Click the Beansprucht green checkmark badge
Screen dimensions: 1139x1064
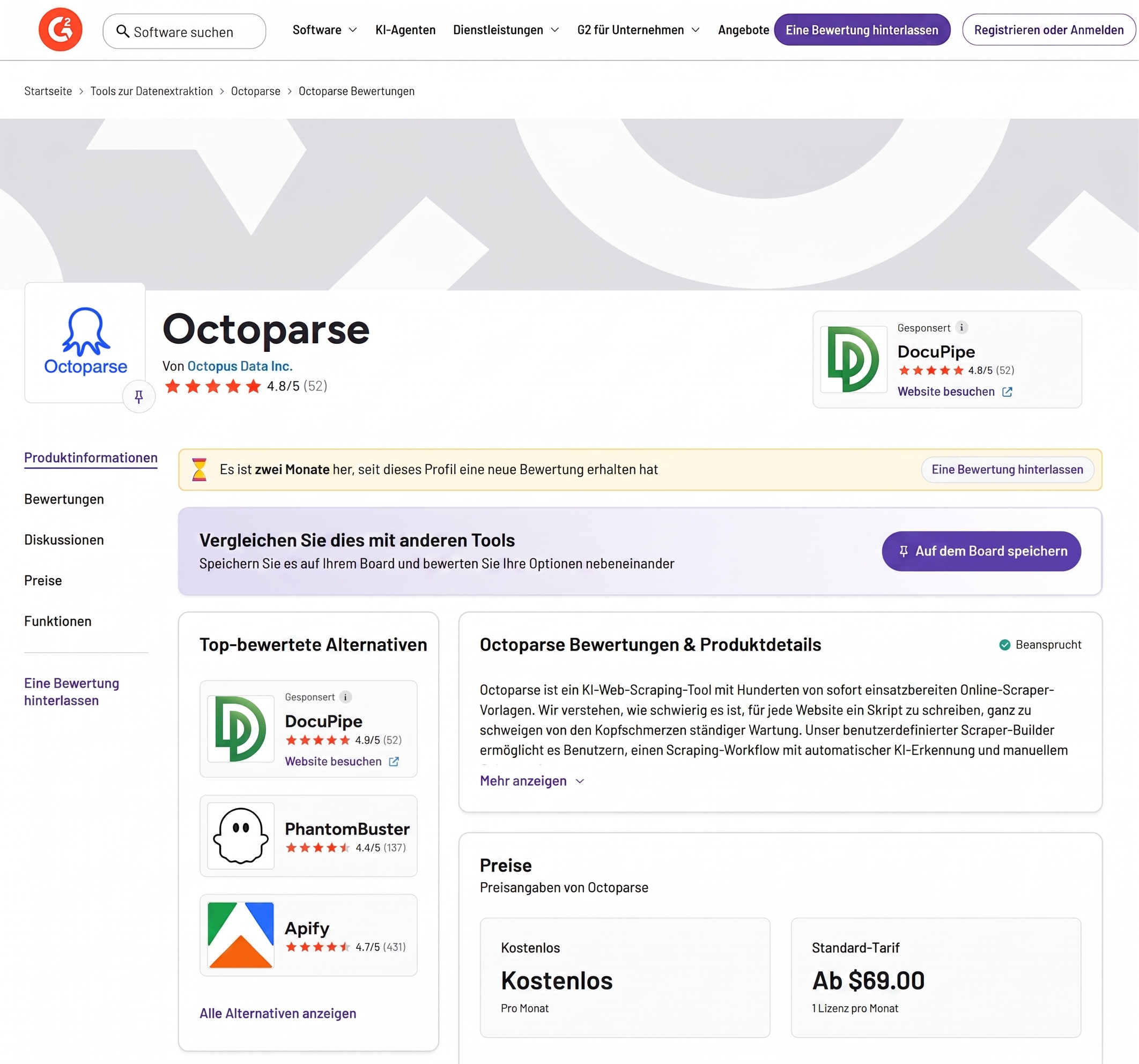1005,645
